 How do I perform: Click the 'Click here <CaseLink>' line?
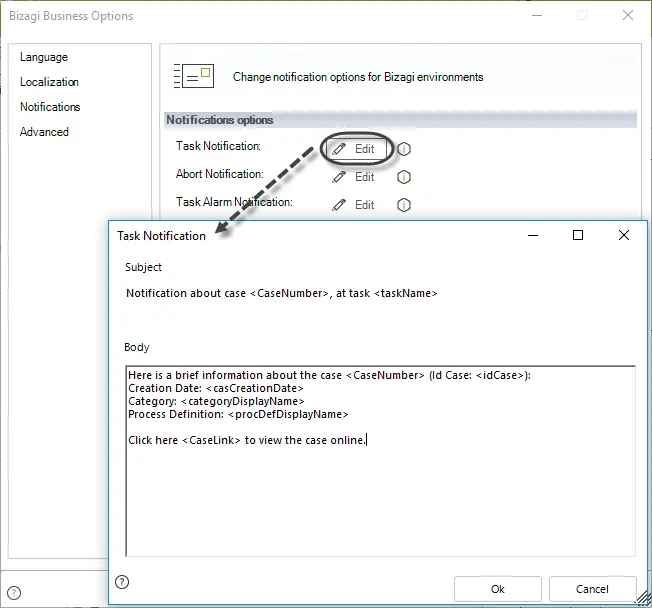pos(247,440)
